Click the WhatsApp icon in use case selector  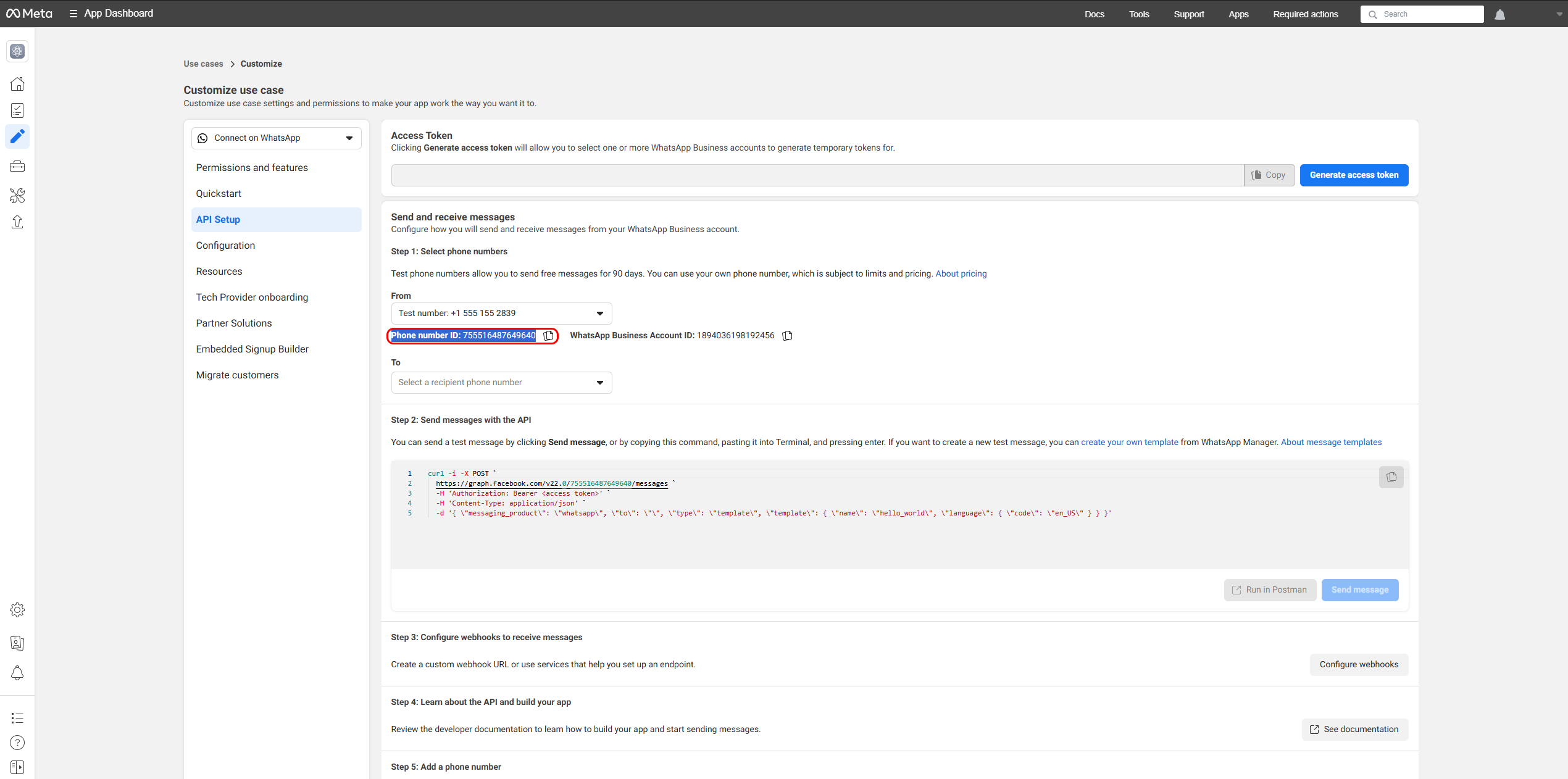coord(202,138)
